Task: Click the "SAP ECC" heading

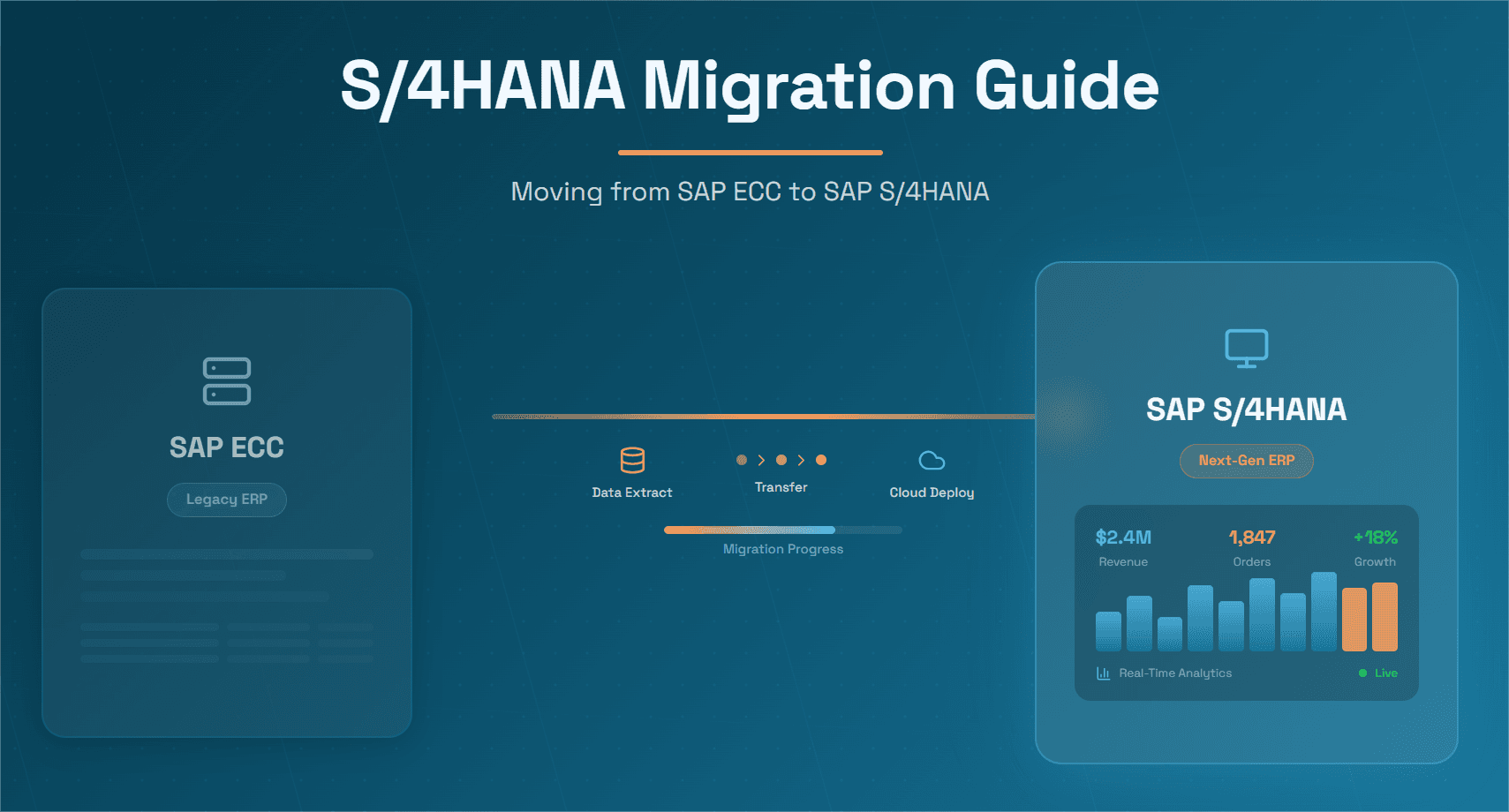Action: (x=227, y=447)
